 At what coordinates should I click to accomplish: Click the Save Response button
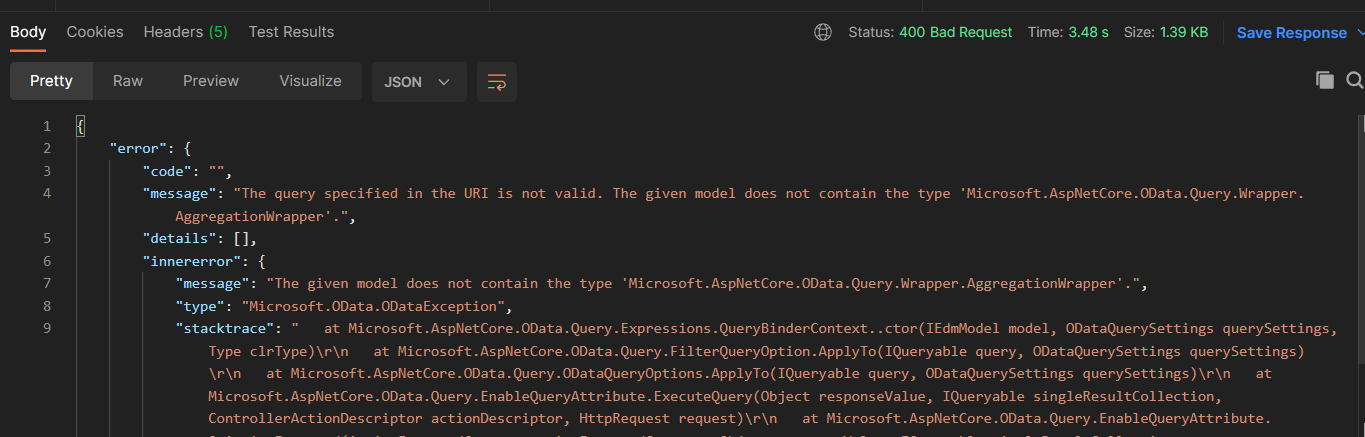click(x=1292, y=33)
